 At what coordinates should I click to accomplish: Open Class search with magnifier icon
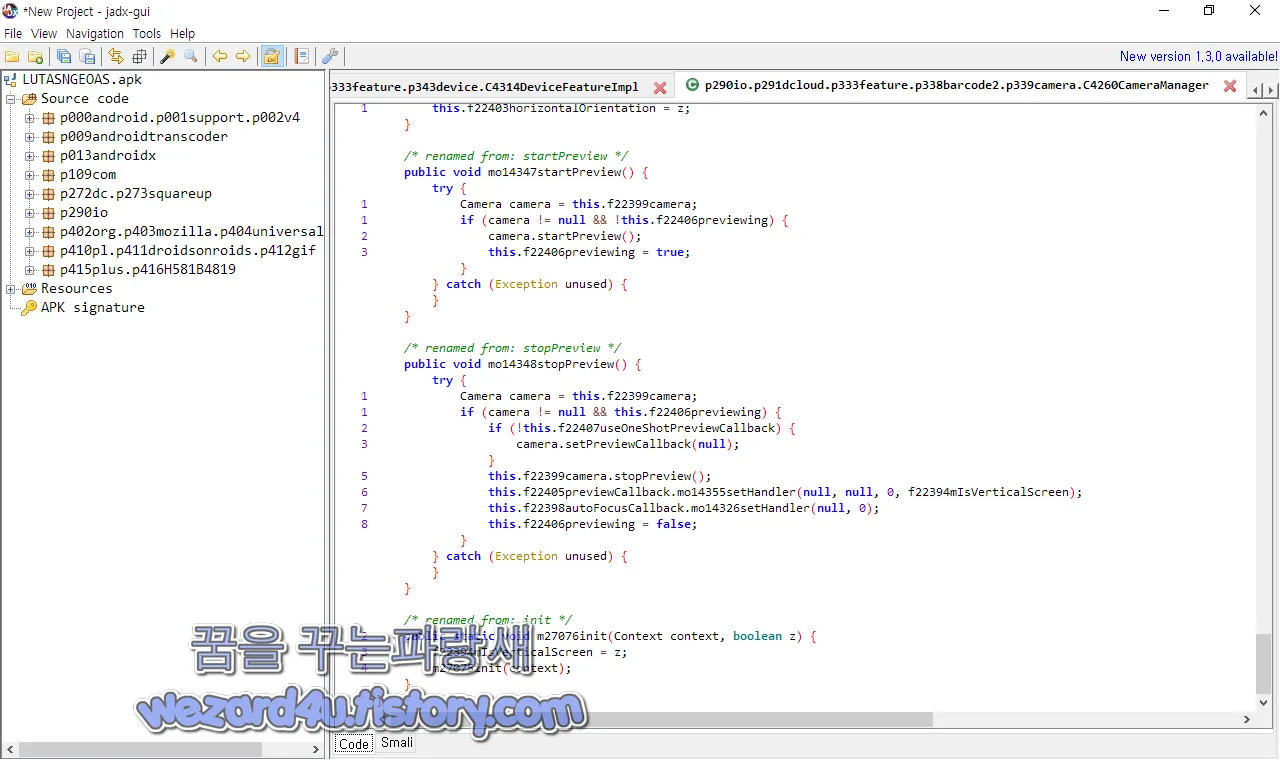(191, 57)
